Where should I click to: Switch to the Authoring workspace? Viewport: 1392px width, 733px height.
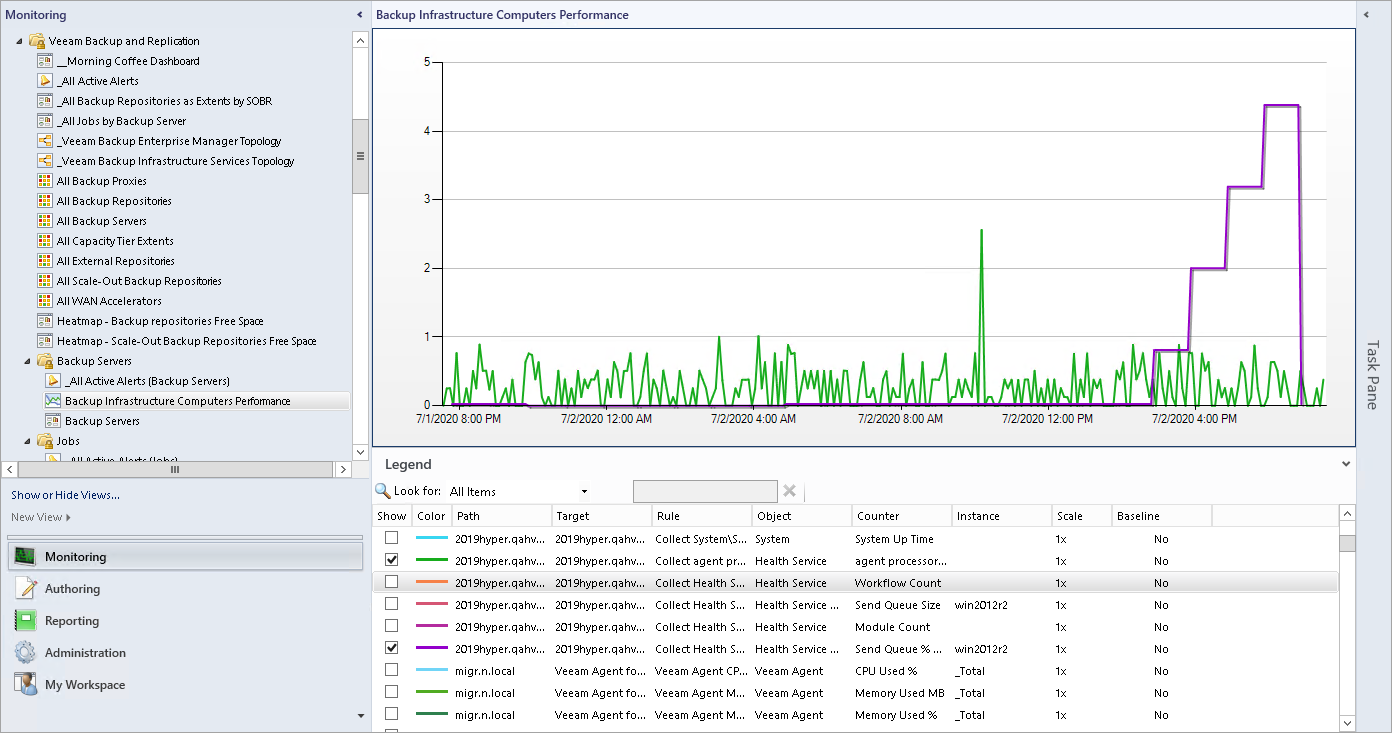(185, 589)
